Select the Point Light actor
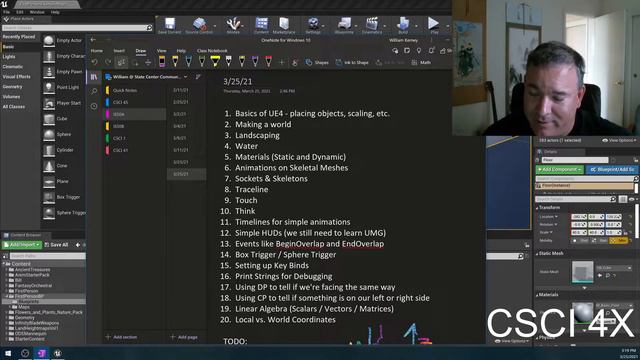The image size is (640, 360). (63, 87)
